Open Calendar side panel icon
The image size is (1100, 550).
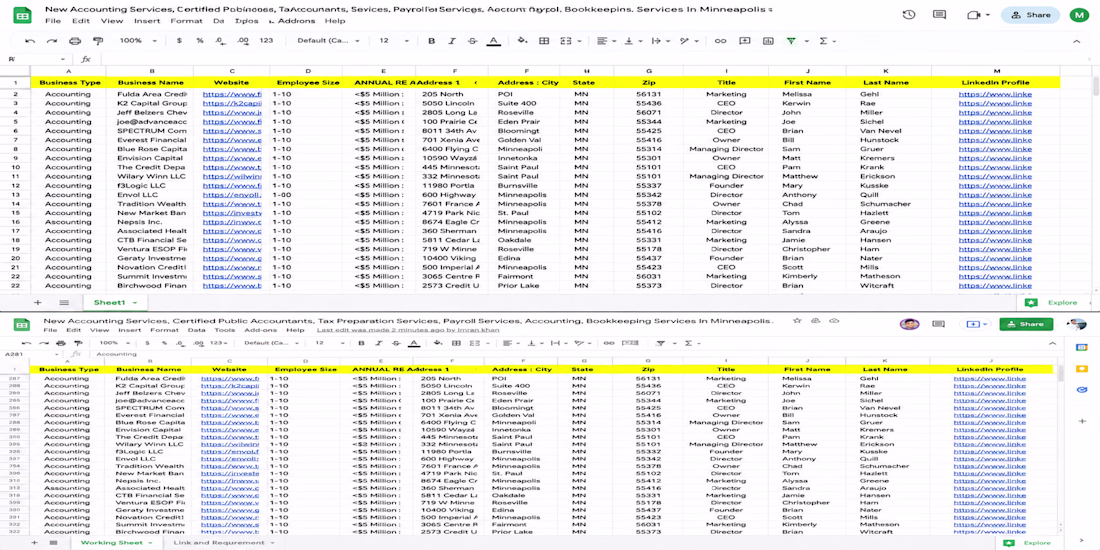pos(1082,347)
